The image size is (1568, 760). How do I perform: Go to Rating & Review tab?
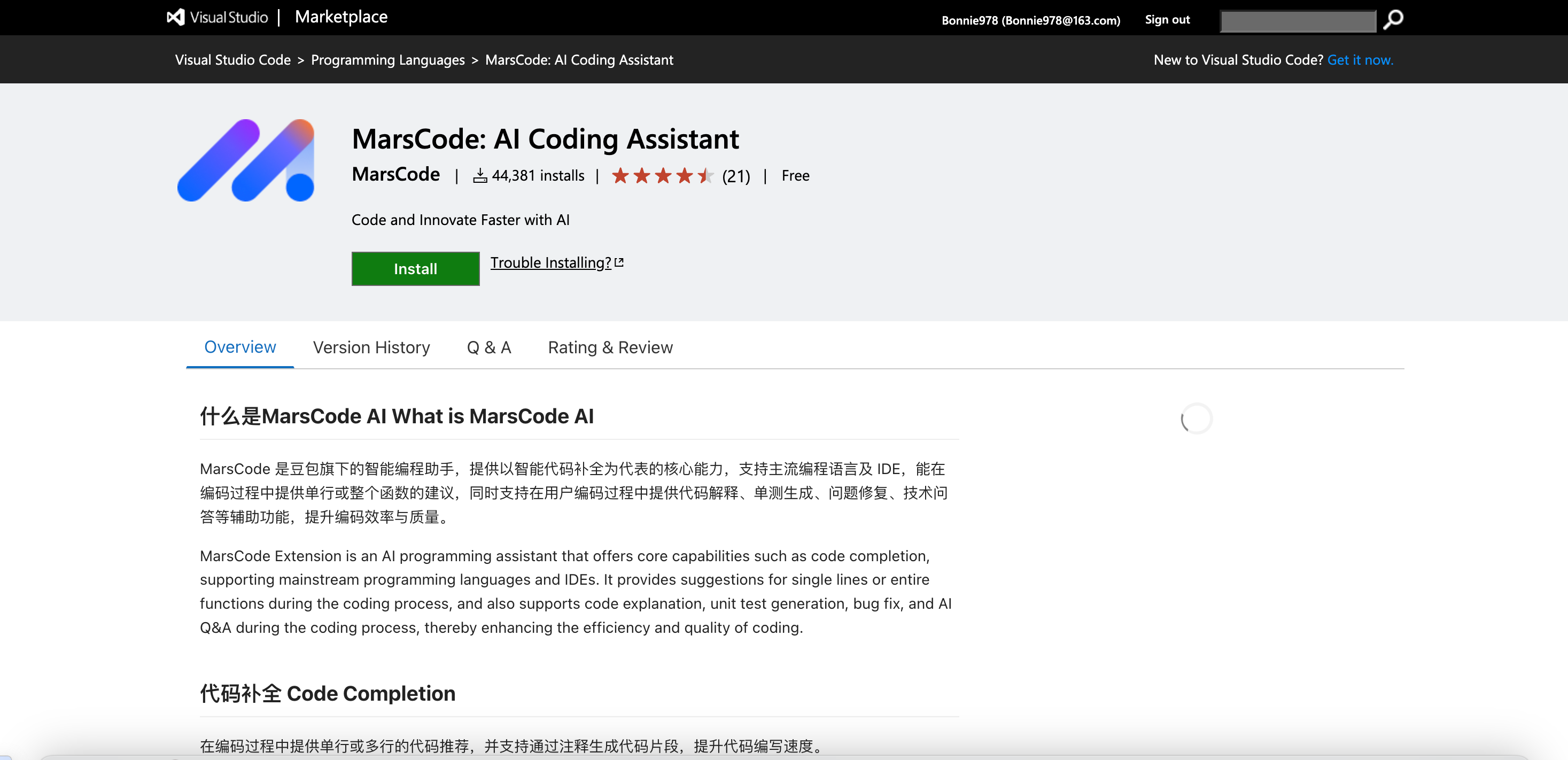tap(610, 347)
